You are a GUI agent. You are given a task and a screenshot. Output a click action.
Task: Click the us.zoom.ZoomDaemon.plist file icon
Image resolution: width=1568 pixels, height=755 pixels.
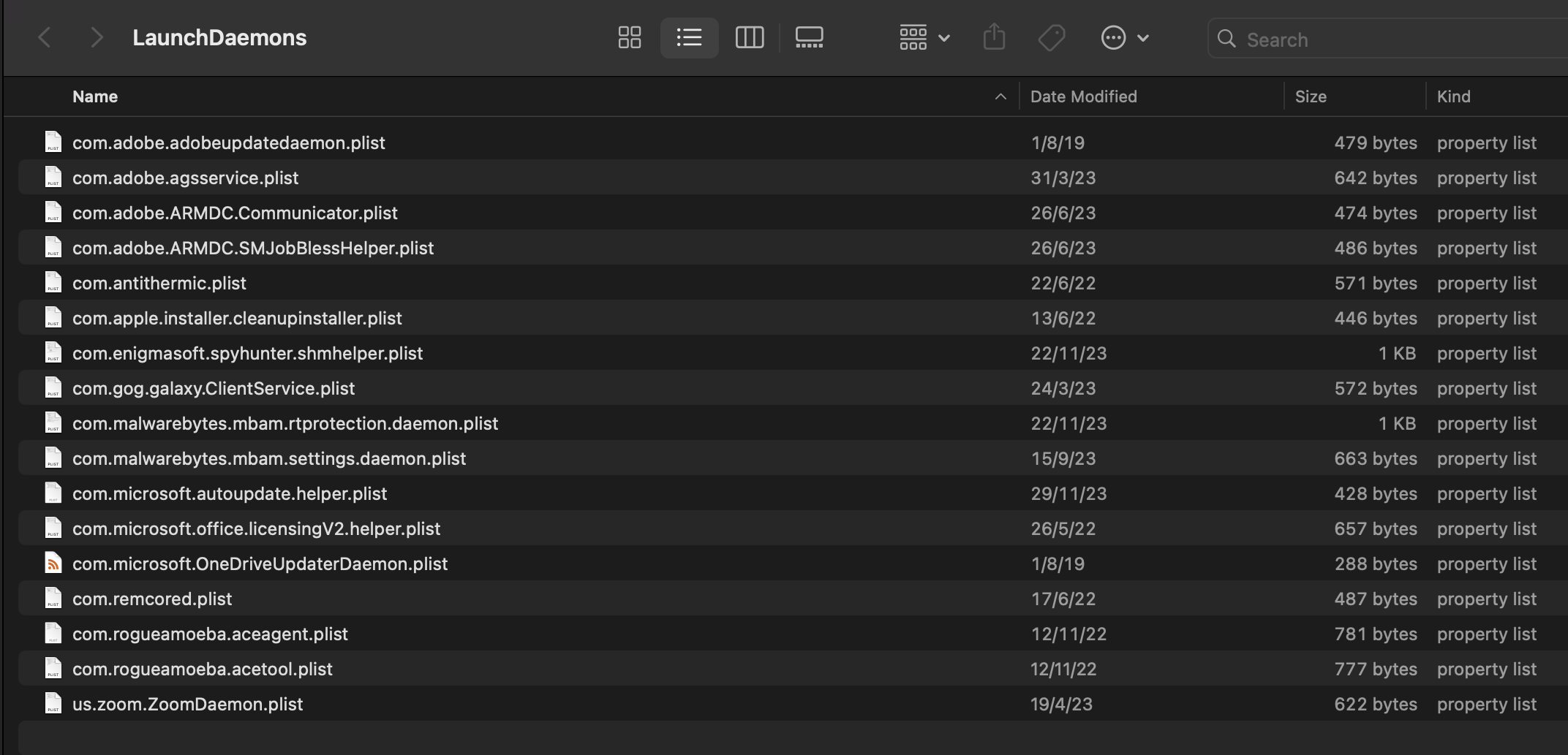coord(53,703)
